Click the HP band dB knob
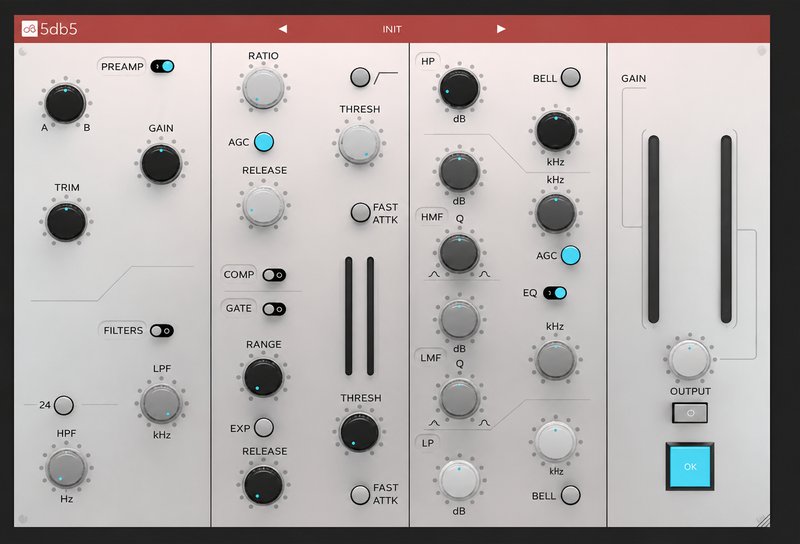The width and height of the screenshot is (800, 544). tap(459, 88)
